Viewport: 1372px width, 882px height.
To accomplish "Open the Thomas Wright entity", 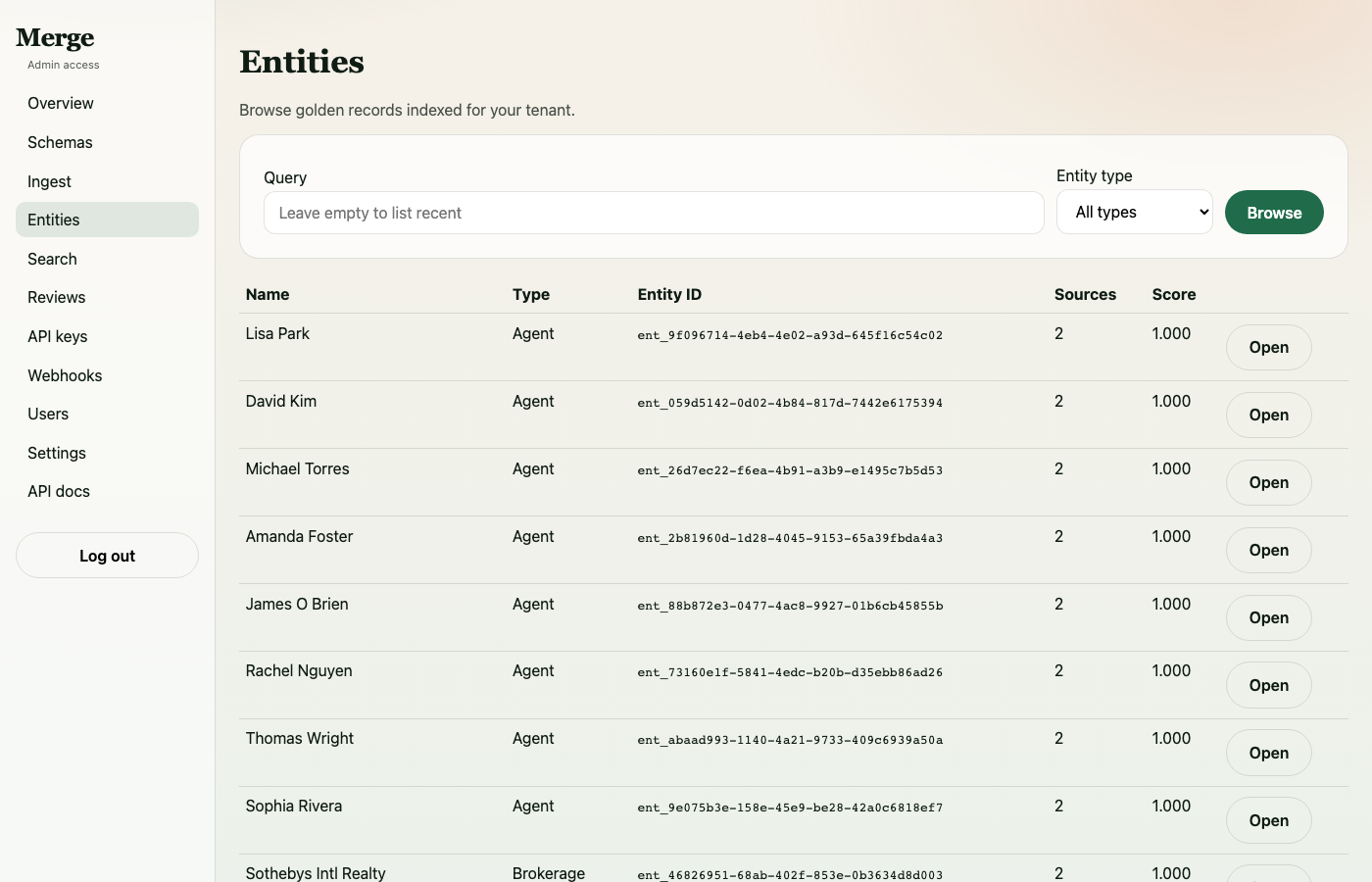I will coord(1268,754).
